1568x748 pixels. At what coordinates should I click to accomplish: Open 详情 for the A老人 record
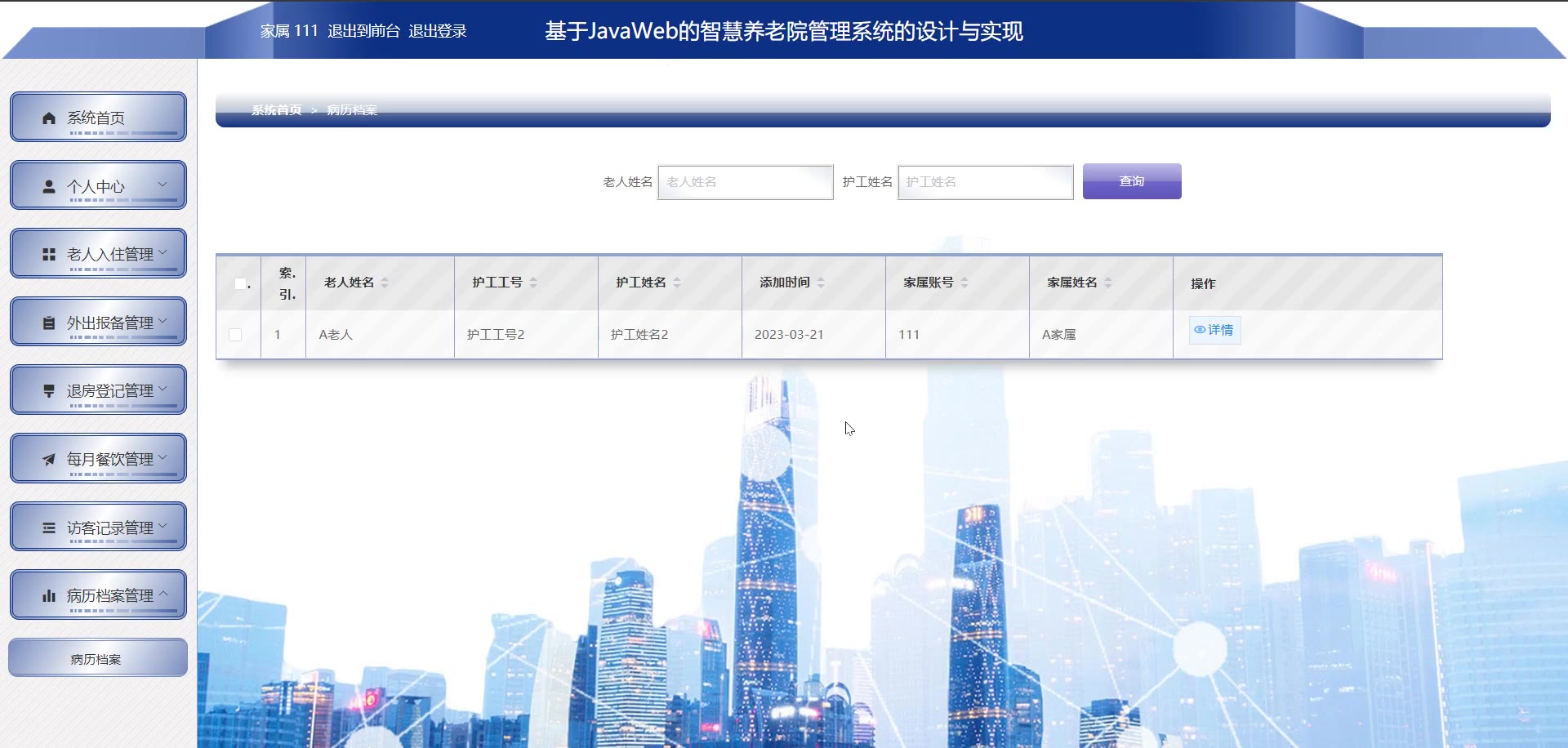coord(1215,330)
